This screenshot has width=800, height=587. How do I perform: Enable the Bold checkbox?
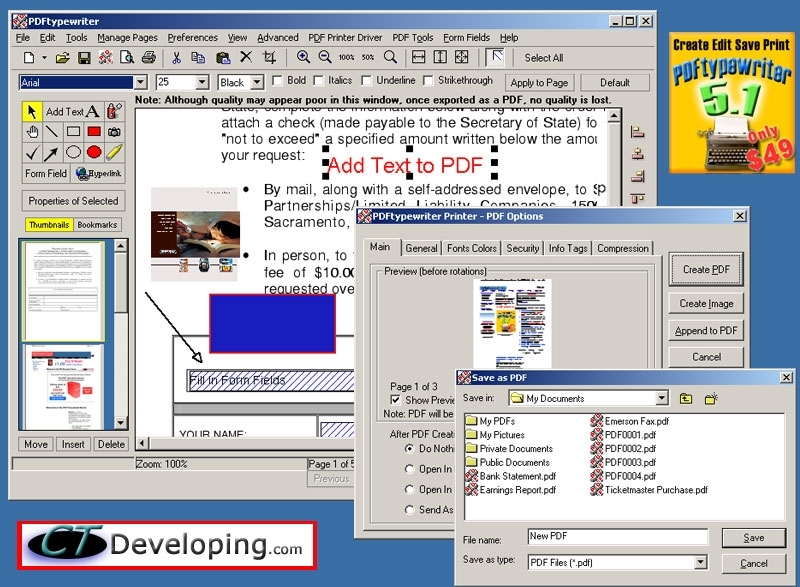278,81
